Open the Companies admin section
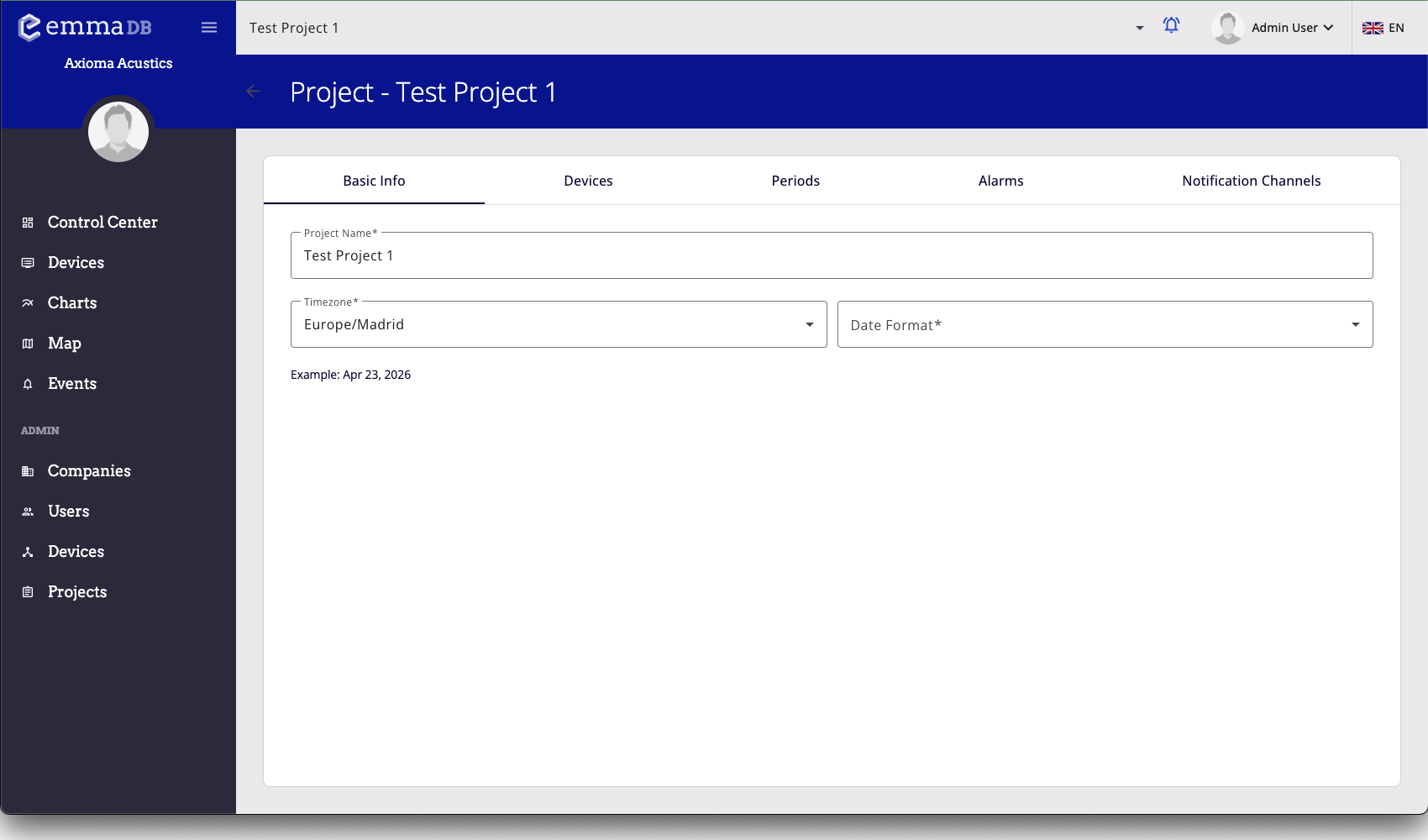1428x840 pixels. (x=88, y=470)
